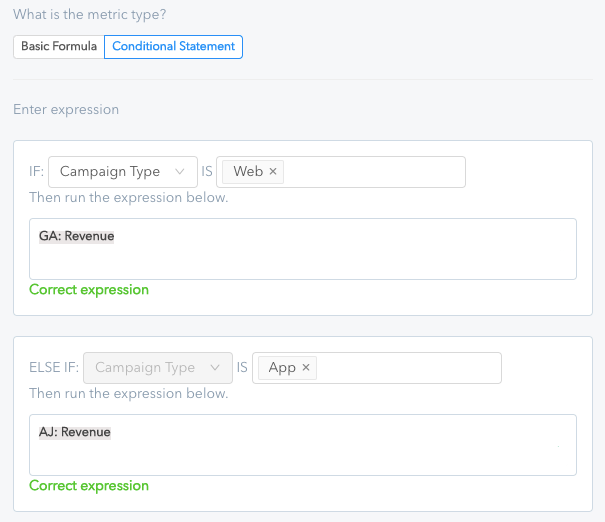Click the IF condition value field beside Web
The width and height of the screenshot is (605, 522).
(373, 172)
